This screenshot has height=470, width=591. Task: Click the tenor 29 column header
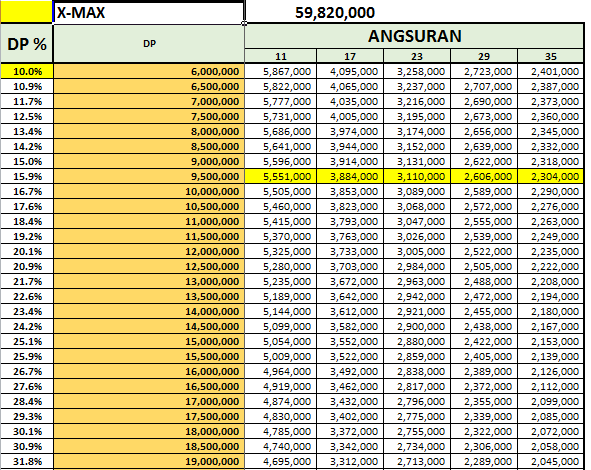(484, 56)
